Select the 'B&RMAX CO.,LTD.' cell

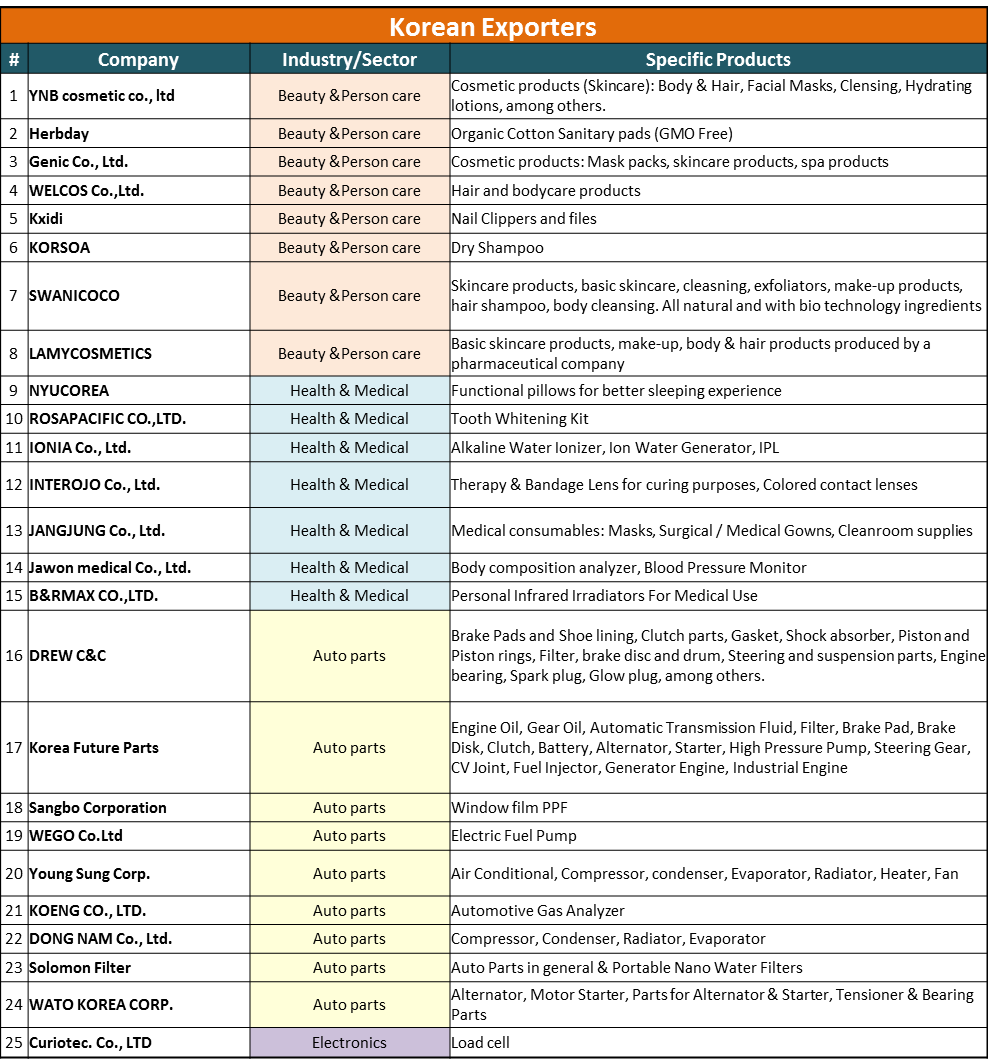pos(138,596)
